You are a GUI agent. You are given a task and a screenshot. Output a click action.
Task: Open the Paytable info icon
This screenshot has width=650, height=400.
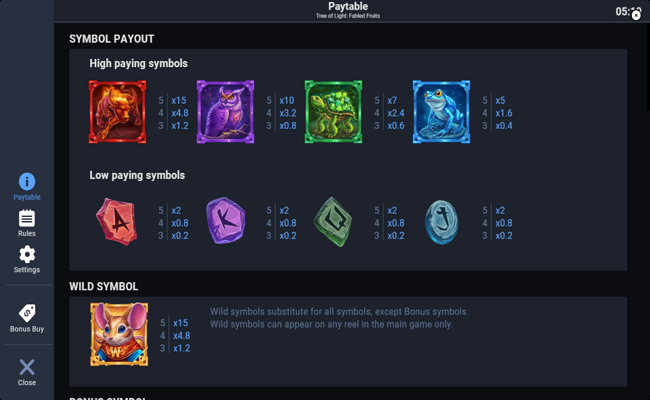pos(27,182)
